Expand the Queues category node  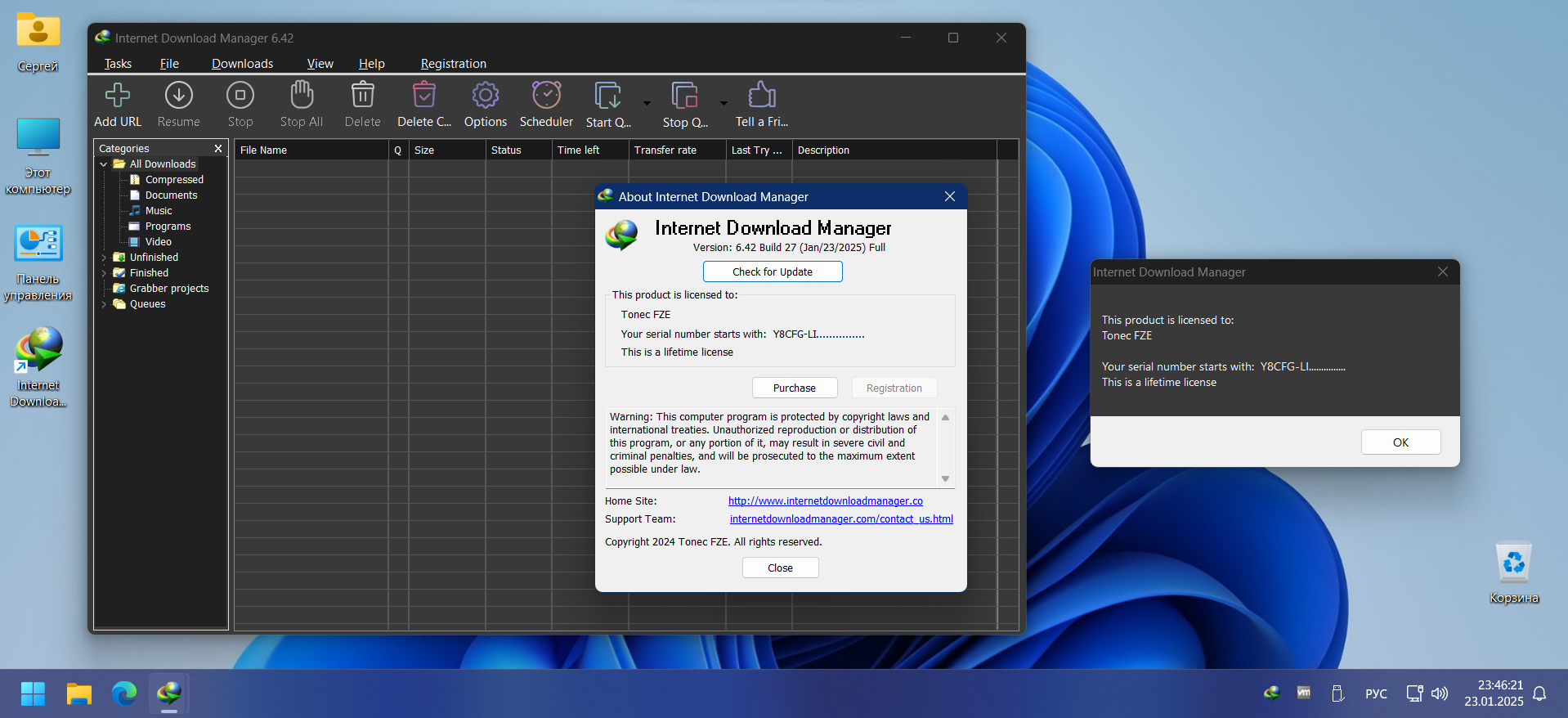point(104,304)
